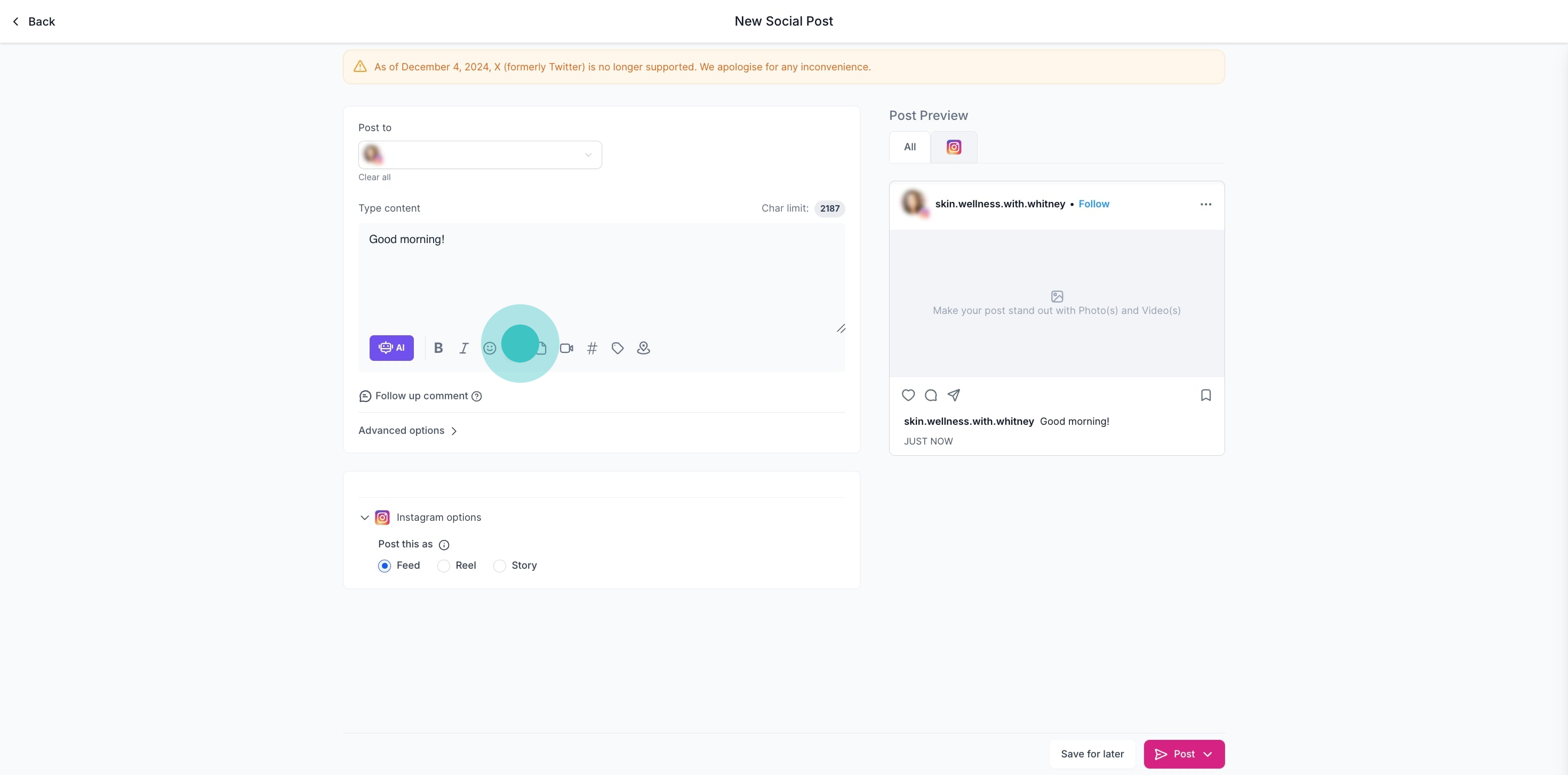This screenshot has width=1568, height=775.
Task: Insert hashtags with the # icon
Action: (591, 348)
